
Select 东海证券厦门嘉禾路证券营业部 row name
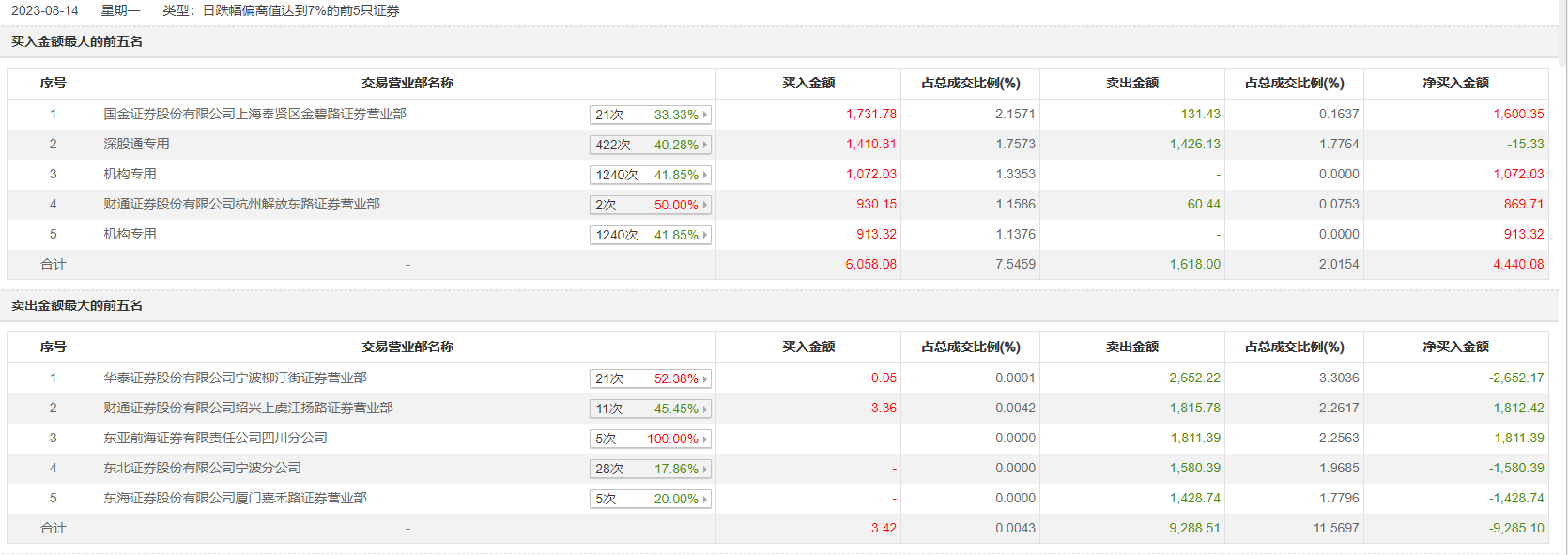[x=235, y=498]
